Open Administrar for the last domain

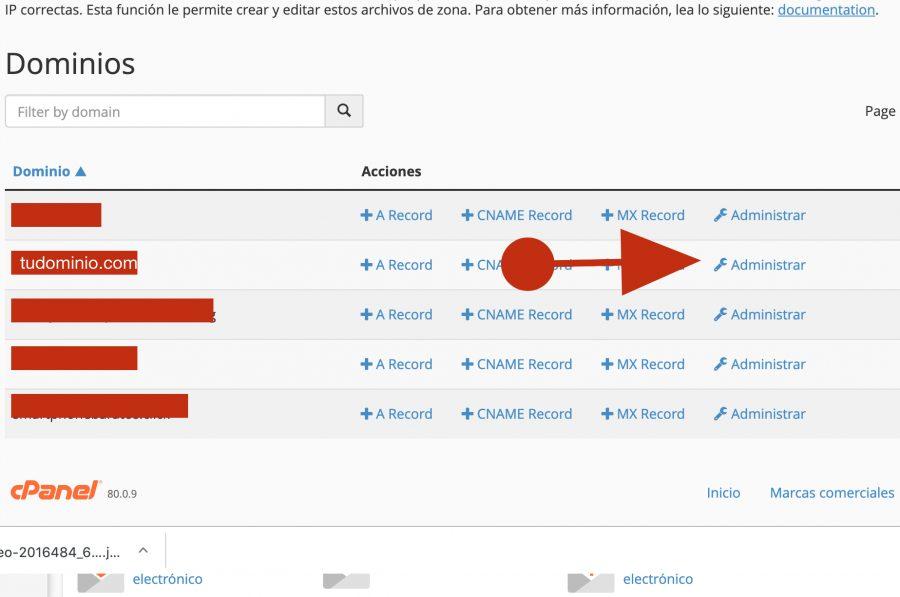pos(759,414)
